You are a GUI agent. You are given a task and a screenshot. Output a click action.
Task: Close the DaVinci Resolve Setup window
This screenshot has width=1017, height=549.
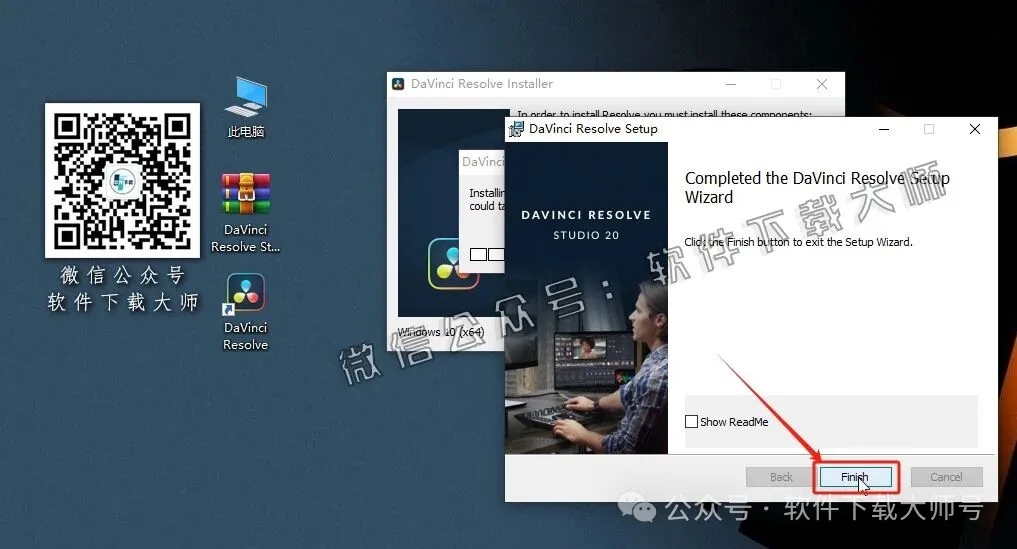(975, 129)
